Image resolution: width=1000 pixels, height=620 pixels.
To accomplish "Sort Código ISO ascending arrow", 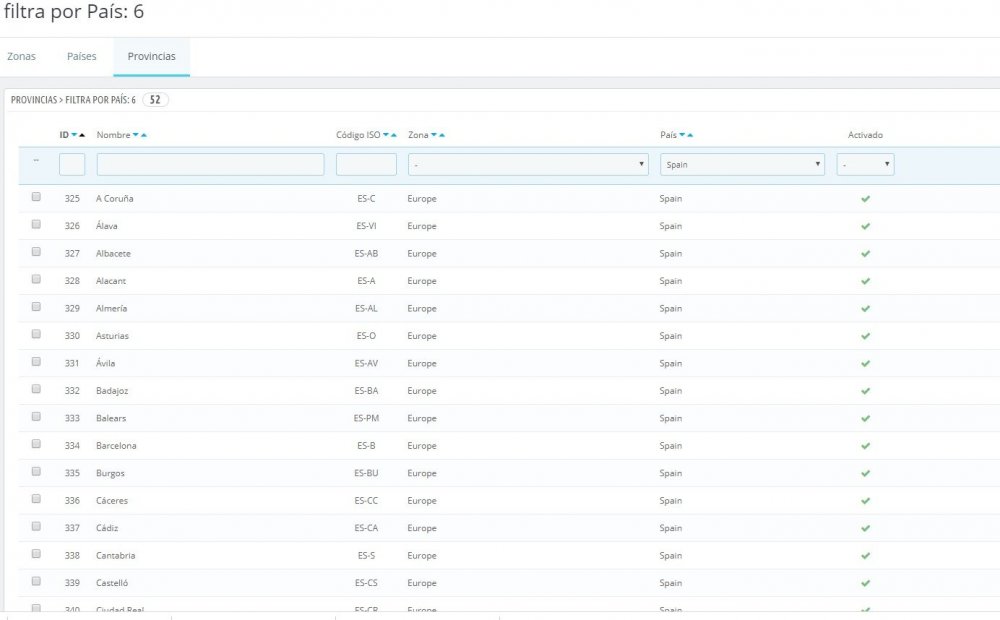I will click(393, 135).
